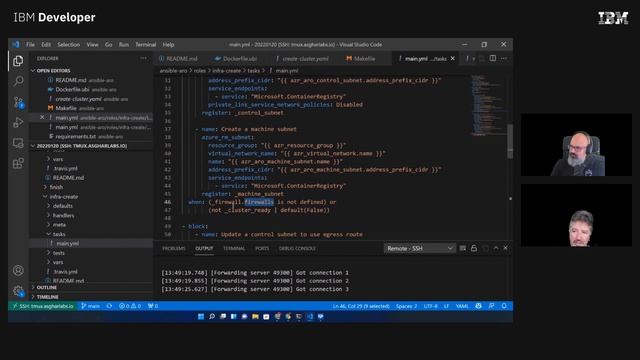Close the bottom panel
The image size is (640, 360).
tap(505, 248)
